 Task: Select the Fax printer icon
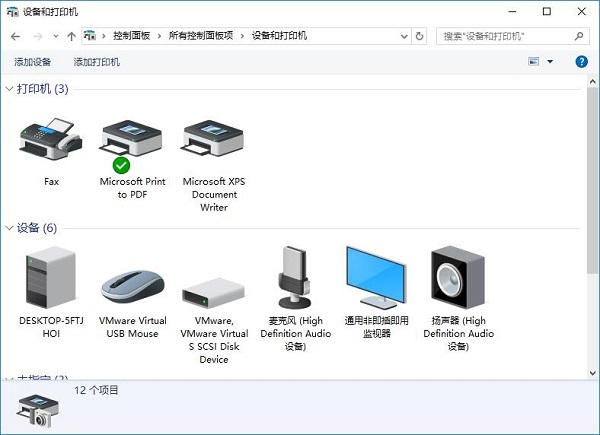(x=51, y=141)
